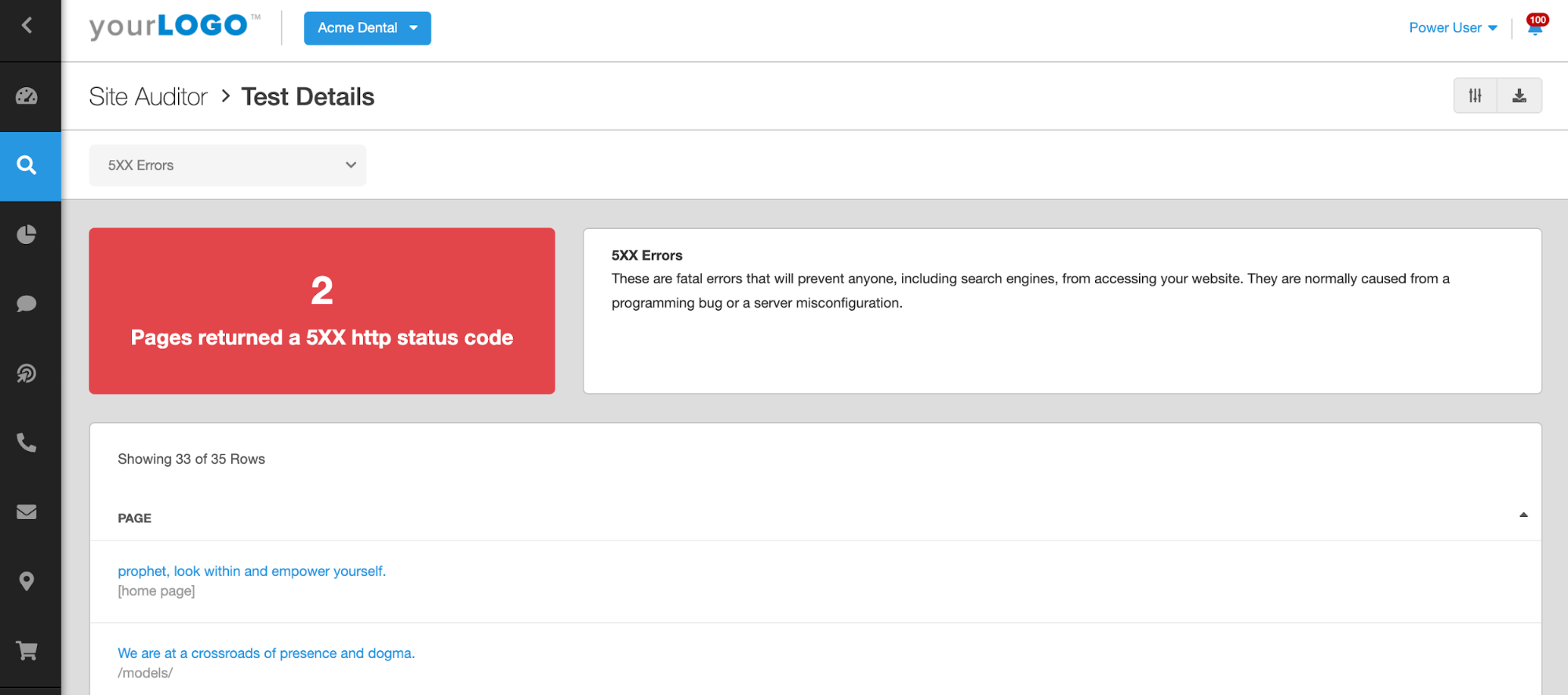Go back to Site Auditor breadcrumb
The width and height of the screenshot is (1568, 695).
click(x=148, y=96)
